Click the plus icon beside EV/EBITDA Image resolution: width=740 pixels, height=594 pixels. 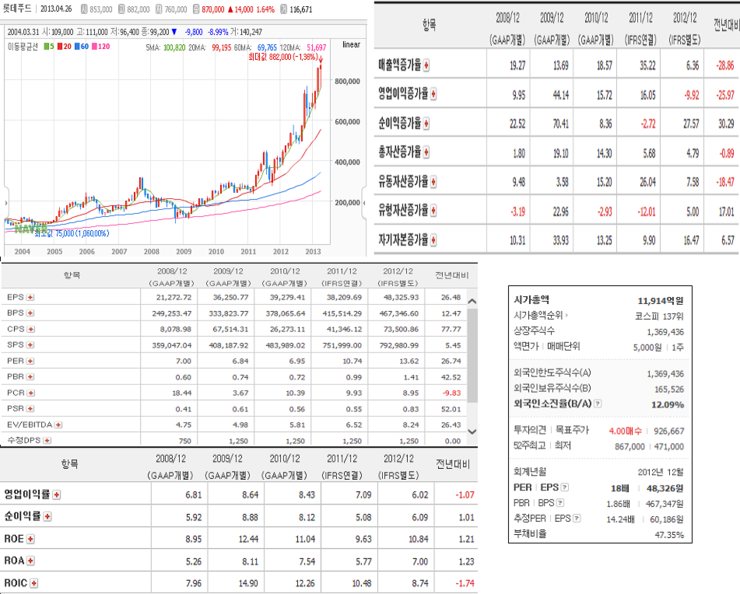[x=58, y=425]
